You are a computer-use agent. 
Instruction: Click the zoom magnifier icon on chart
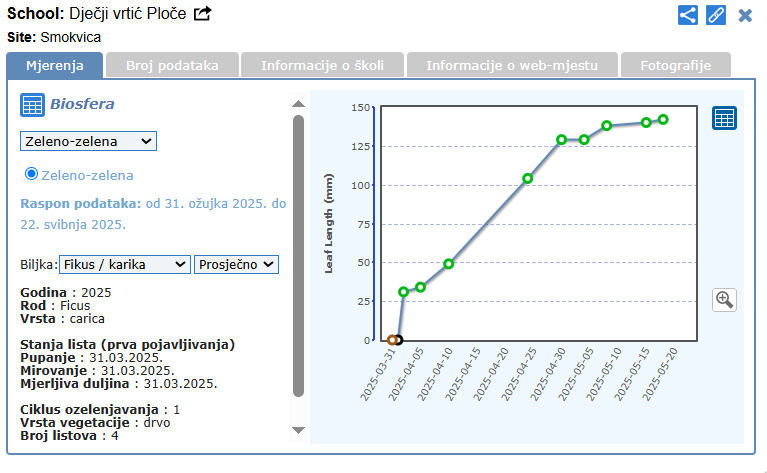(x=724, y=299)
